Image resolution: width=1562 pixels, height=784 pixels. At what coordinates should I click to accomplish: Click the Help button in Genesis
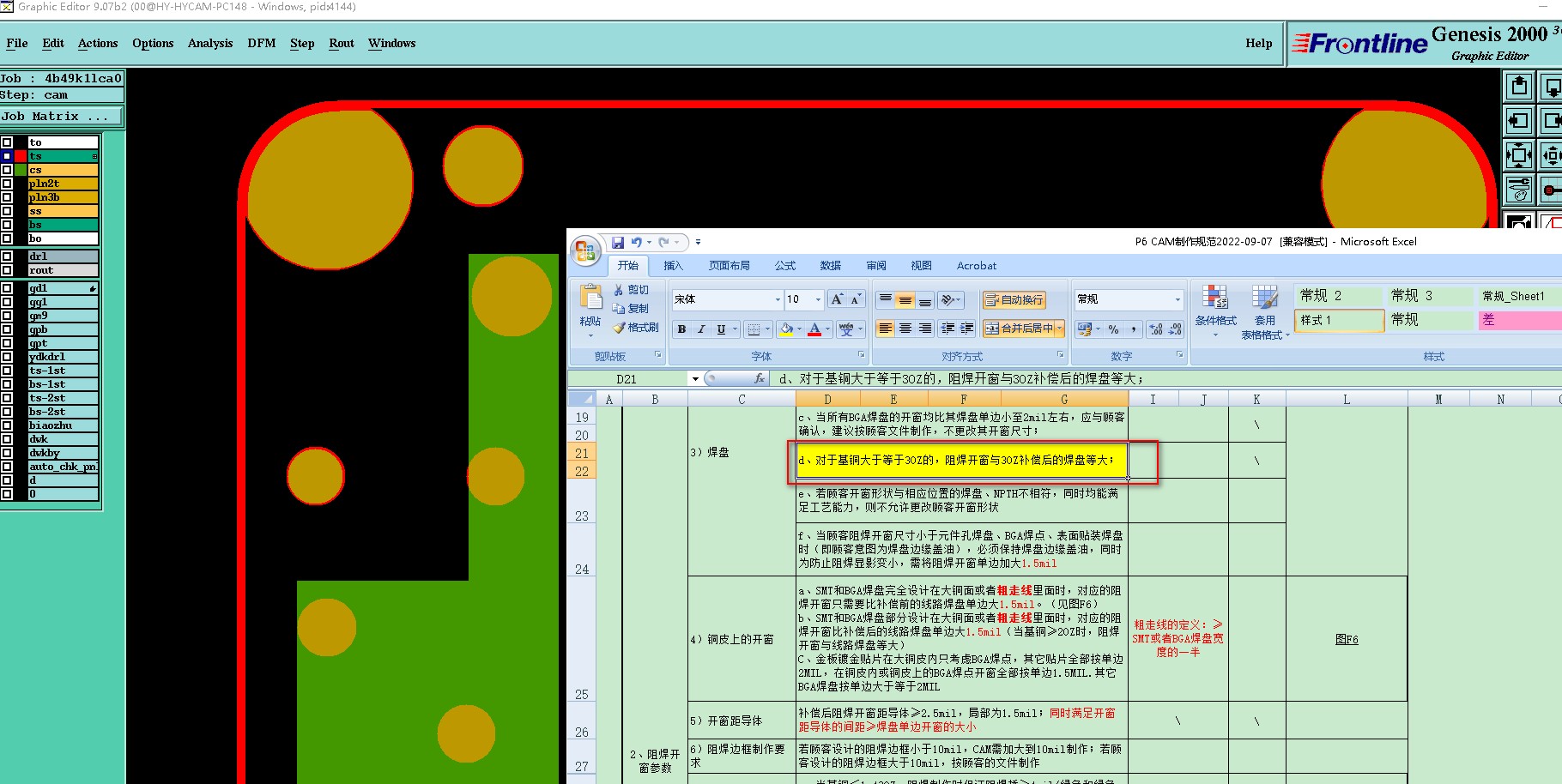click(1259, 43)
